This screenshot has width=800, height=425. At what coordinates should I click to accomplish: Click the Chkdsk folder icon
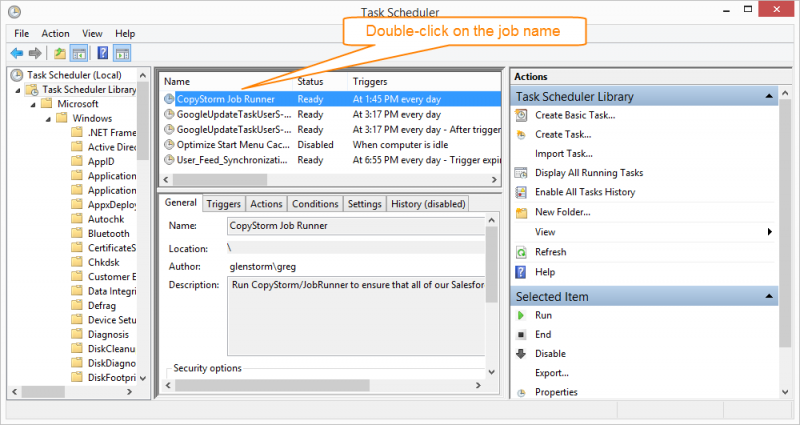pyautogui.click(x=77, y=262)
